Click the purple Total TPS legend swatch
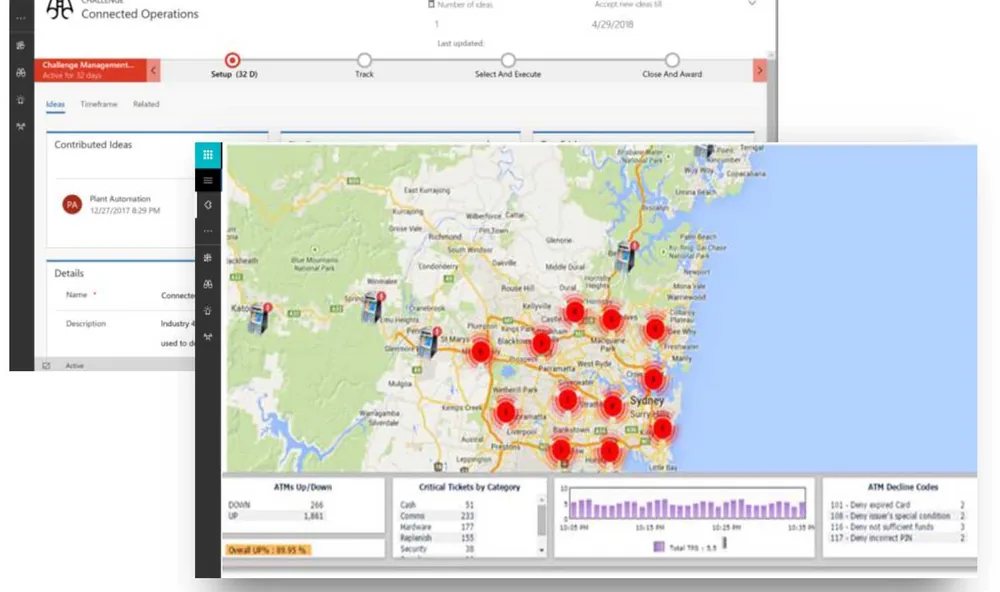Image resolution: width=1000 pixels, height=592 pixels. pyautogui.click(x=659, y=547)
